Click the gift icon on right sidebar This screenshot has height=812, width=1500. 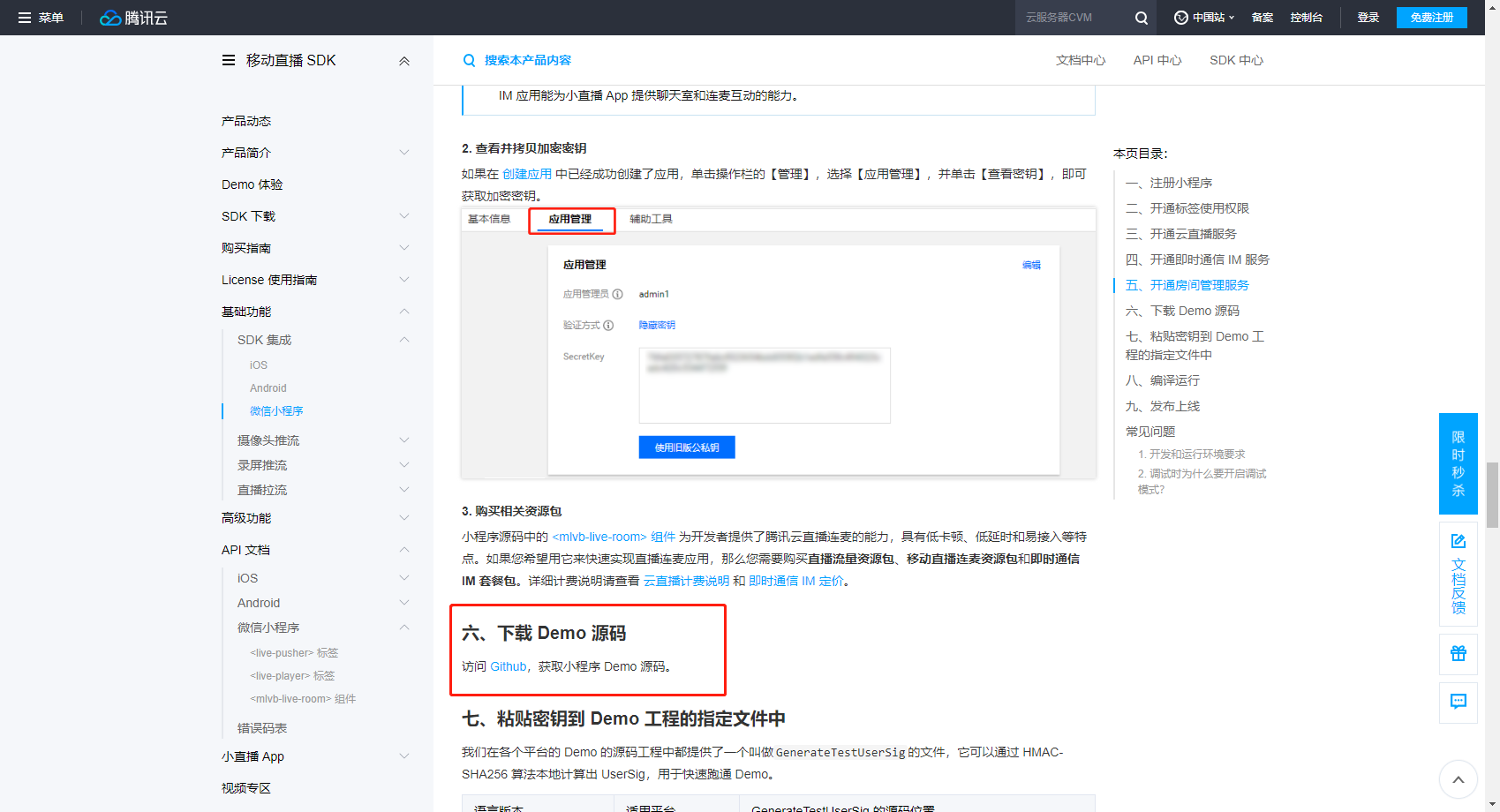(1459, 653)
